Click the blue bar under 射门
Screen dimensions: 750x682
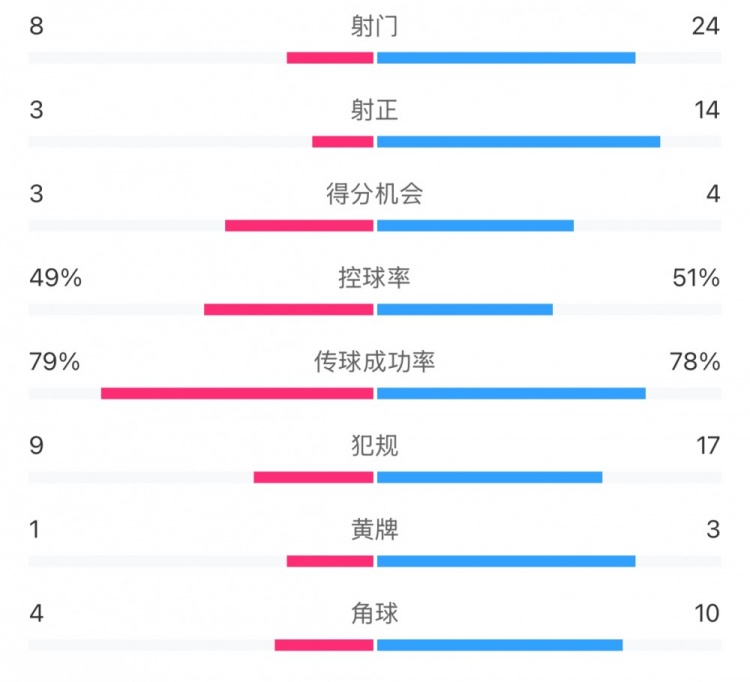[x=506, y=58]
